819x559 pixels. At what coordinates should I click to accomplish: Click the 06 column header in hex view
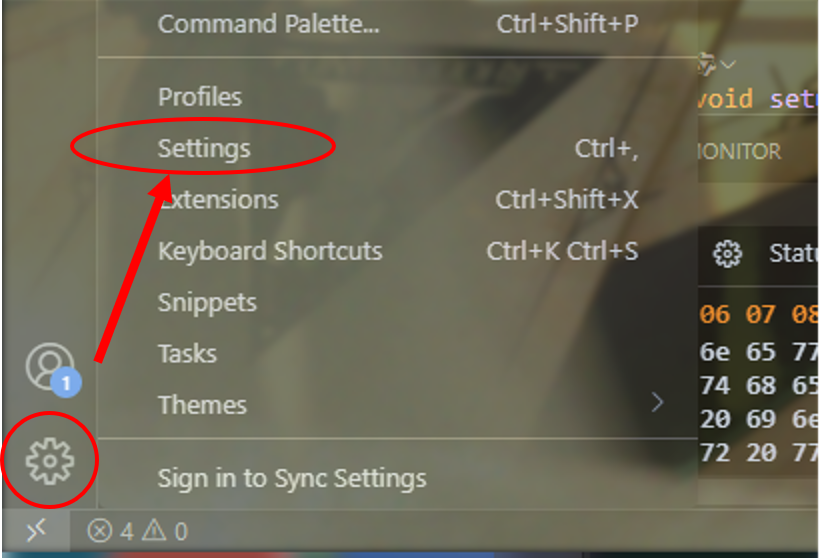(714, 315)
